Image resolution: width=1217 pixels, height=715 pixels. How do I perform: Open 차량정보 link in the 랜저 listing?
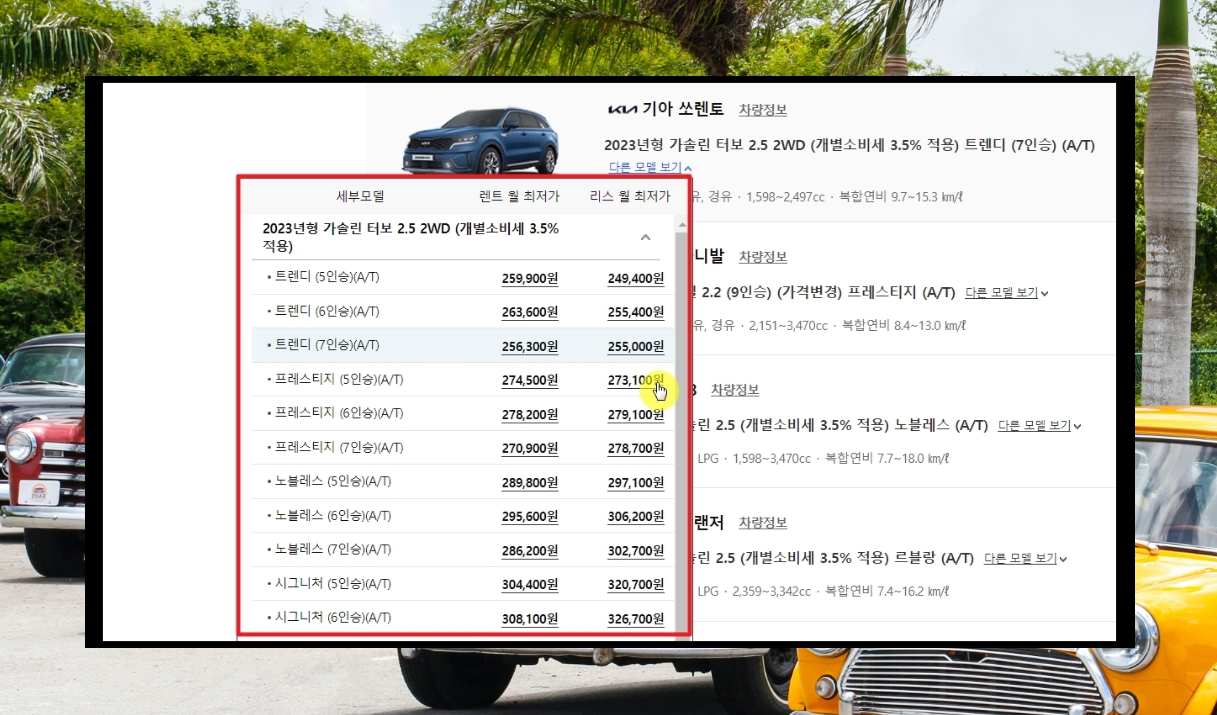tap(763, 523)
